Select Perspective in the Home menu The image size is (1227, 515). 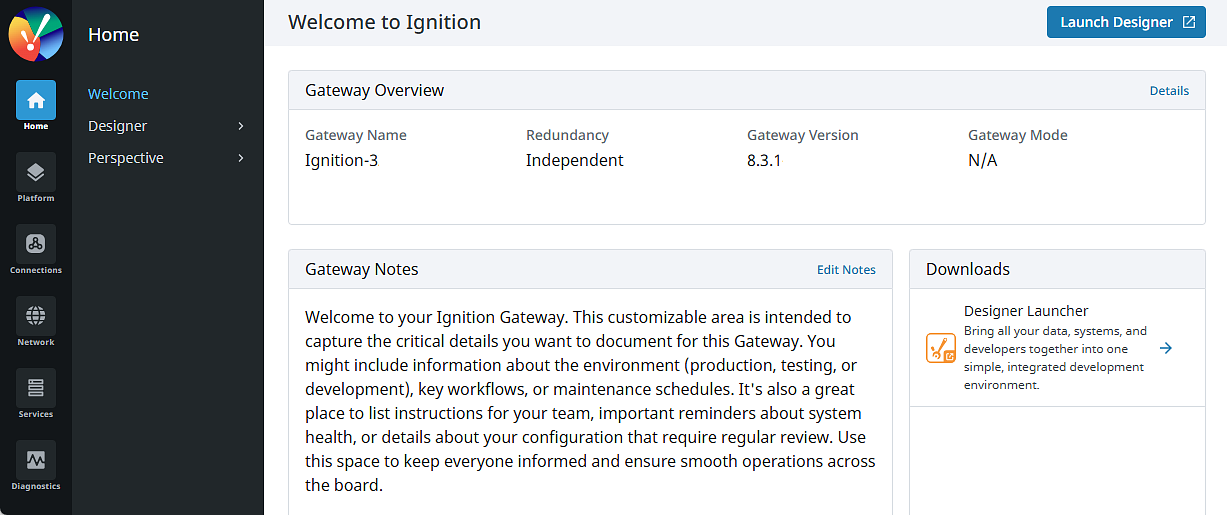[x=126, y=158]
